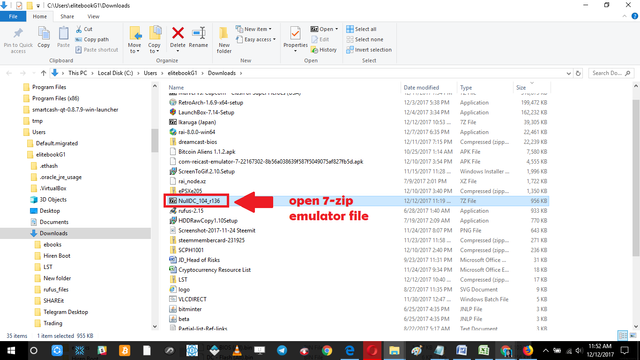Open the Copy to dropdown
The width and height of the screenshot is (640, 360).
(154, 40)
